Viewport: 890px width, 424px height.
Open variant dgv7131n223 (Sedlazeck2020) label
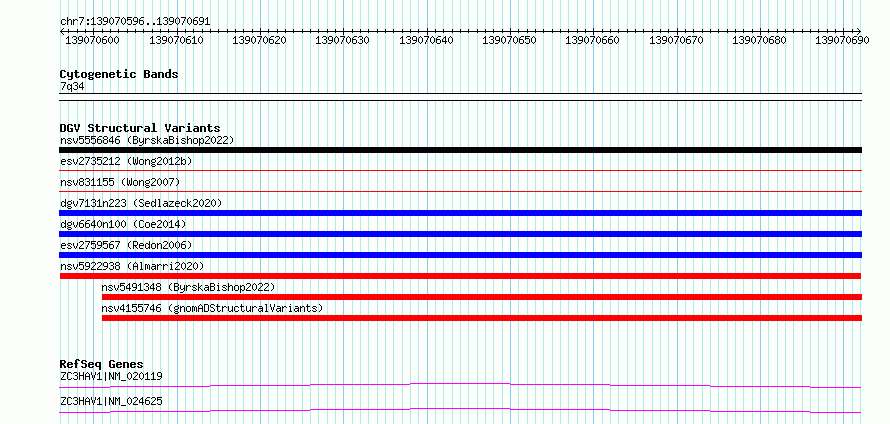point(141,203)
